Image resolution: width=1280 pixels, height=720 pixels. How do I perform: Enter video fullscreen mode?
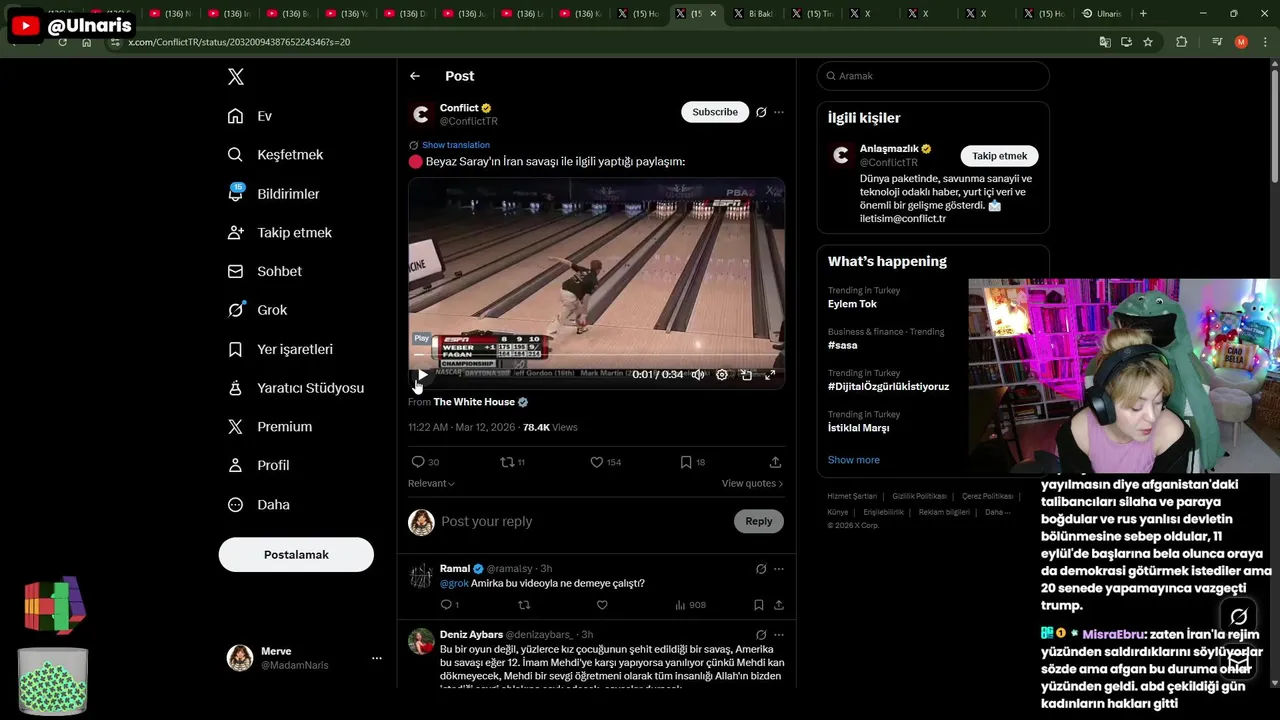coord(770,375)
